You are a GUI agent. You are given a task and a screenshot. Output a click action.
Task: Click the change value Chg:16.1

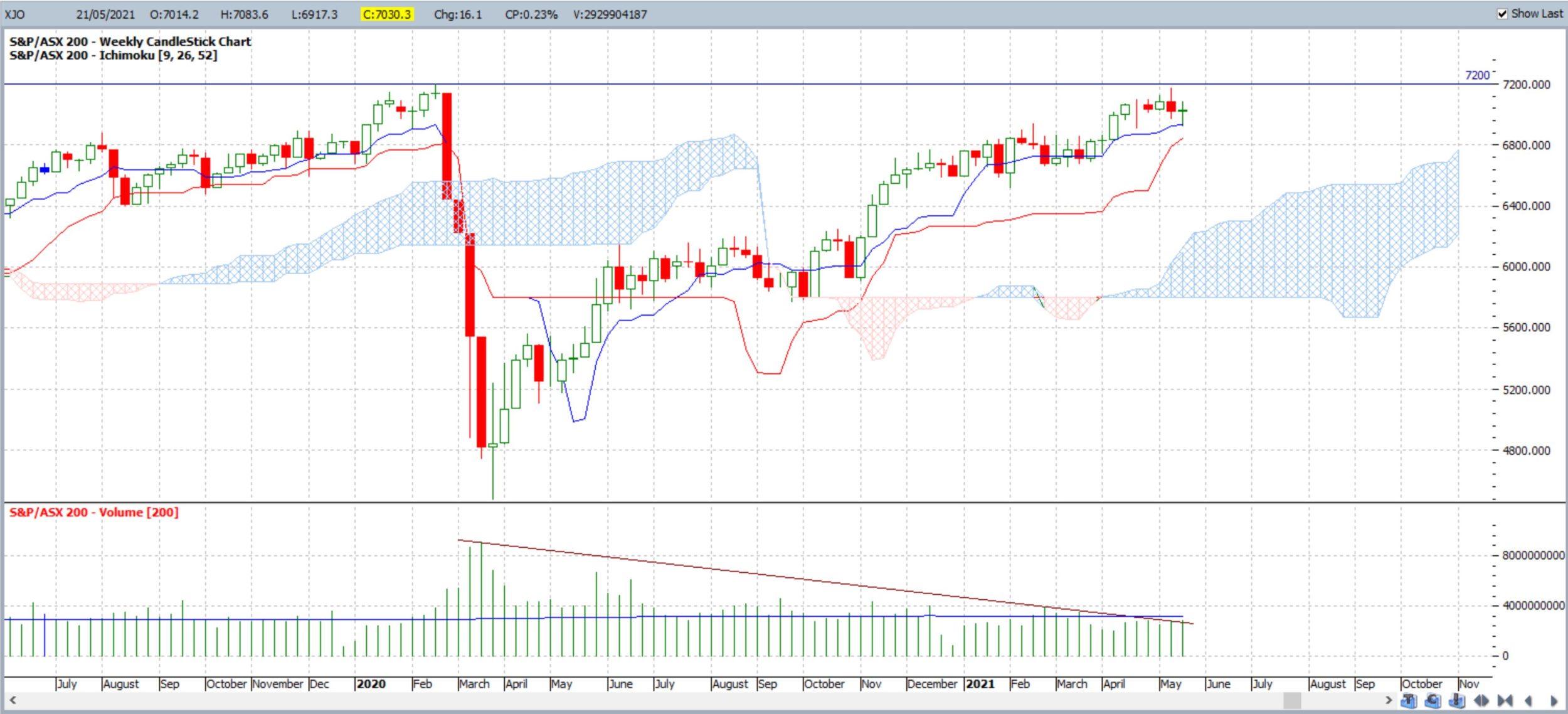[x=458, y=14]
